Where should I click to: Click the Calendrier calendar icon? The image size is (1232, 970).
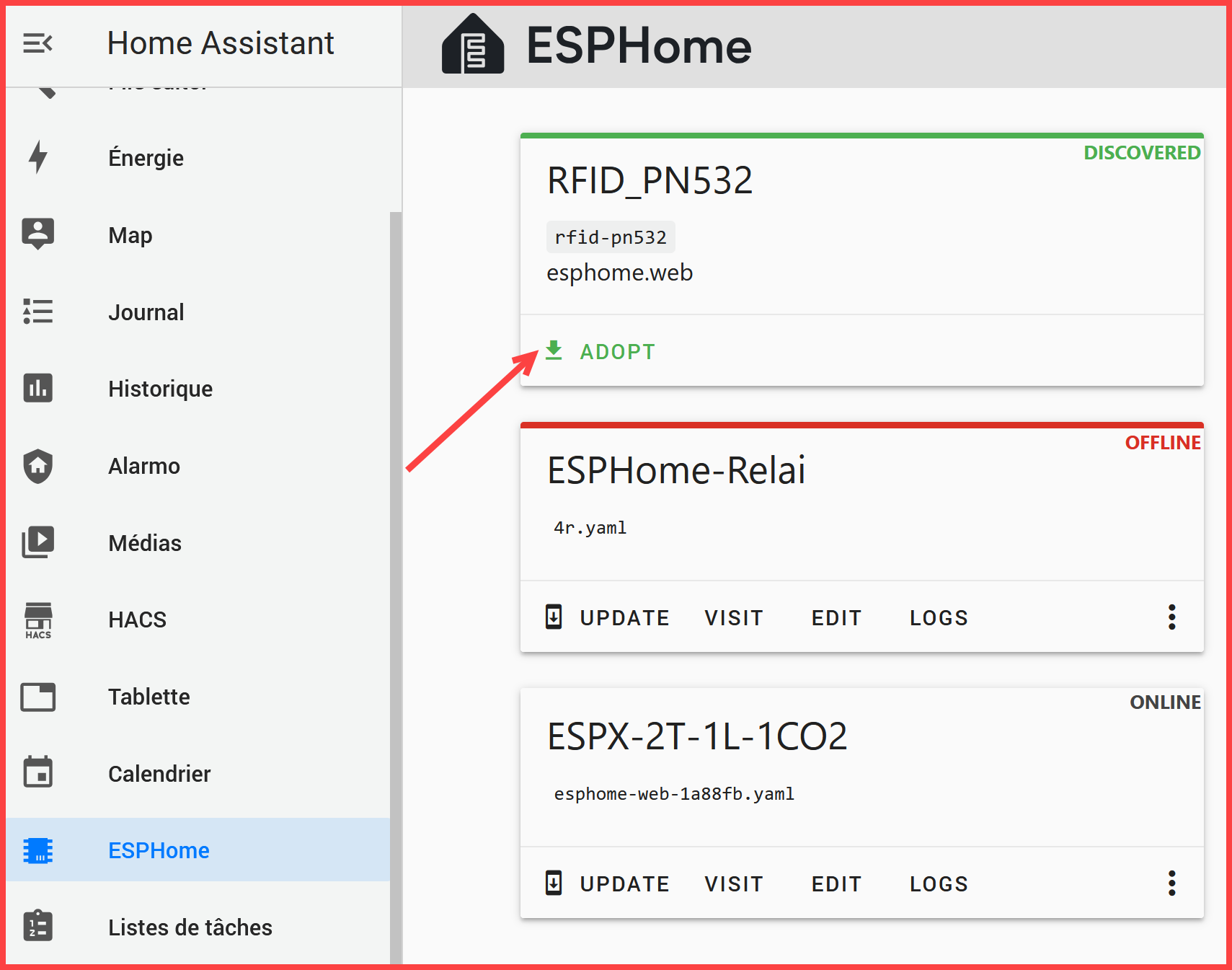coord(38,772)
